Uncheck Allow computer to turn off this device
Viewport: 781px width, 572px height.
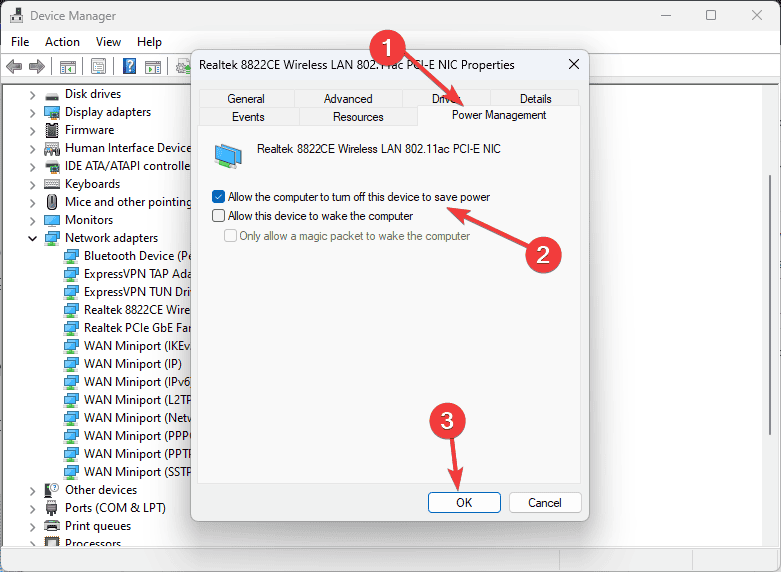tap(218, 197)
